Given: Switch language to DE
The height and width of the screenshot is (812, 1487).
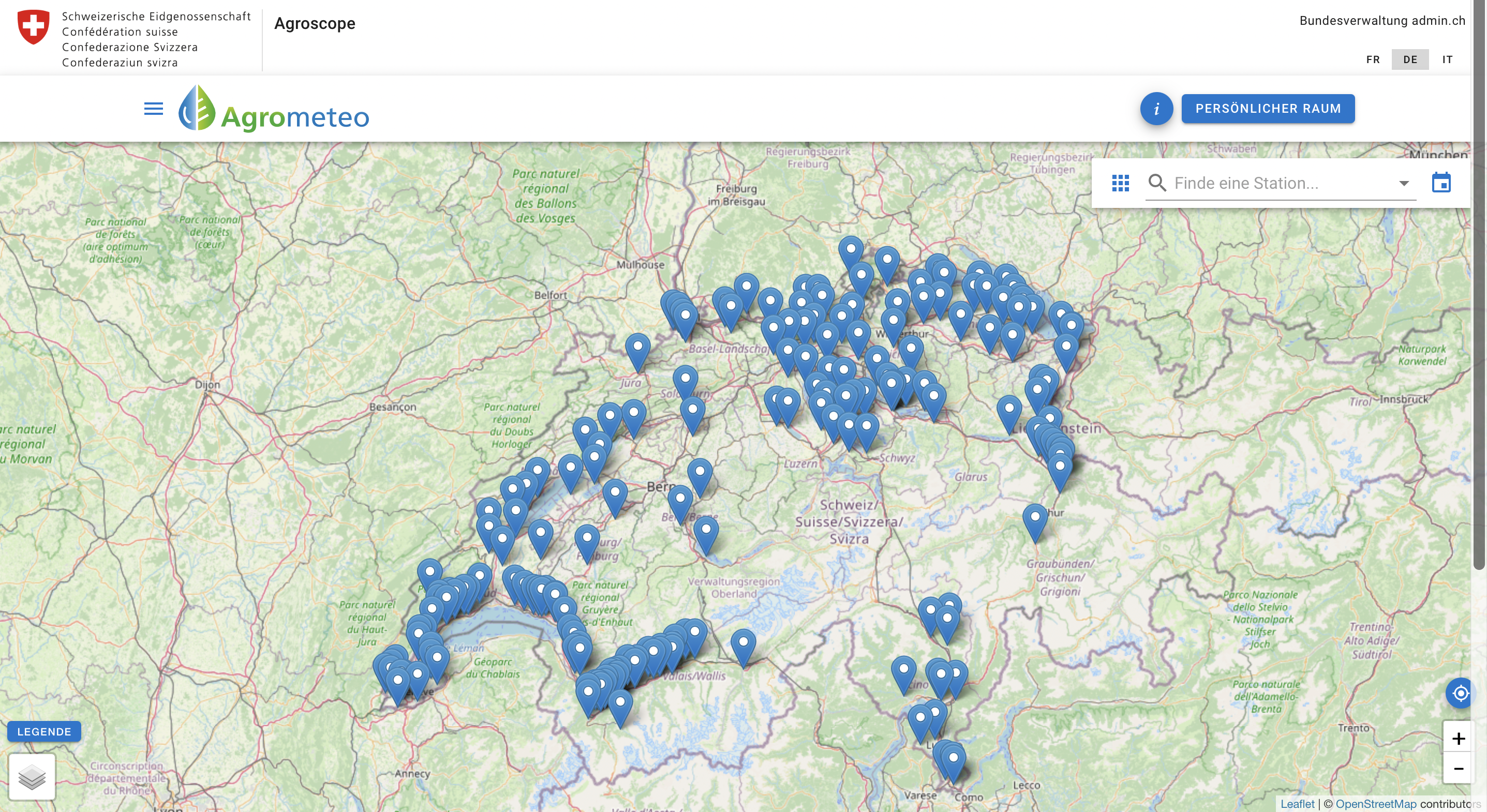Looking at the screenshot, I should click(1409, 59).
